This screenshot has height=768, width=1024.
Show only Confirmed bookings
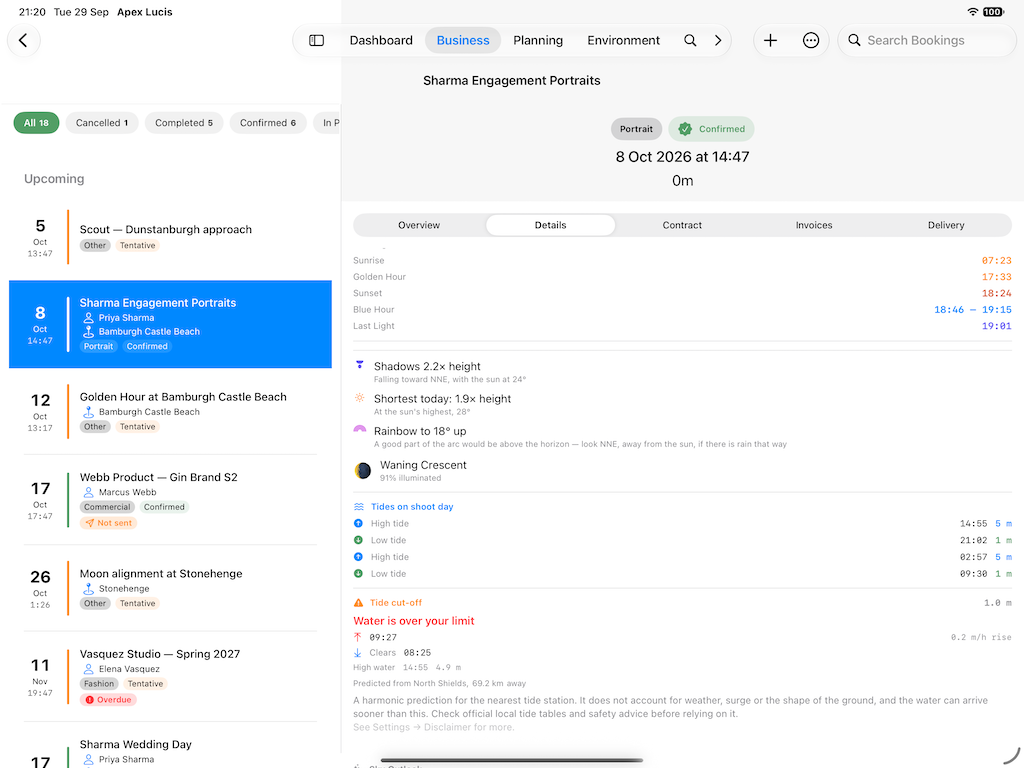268,123
